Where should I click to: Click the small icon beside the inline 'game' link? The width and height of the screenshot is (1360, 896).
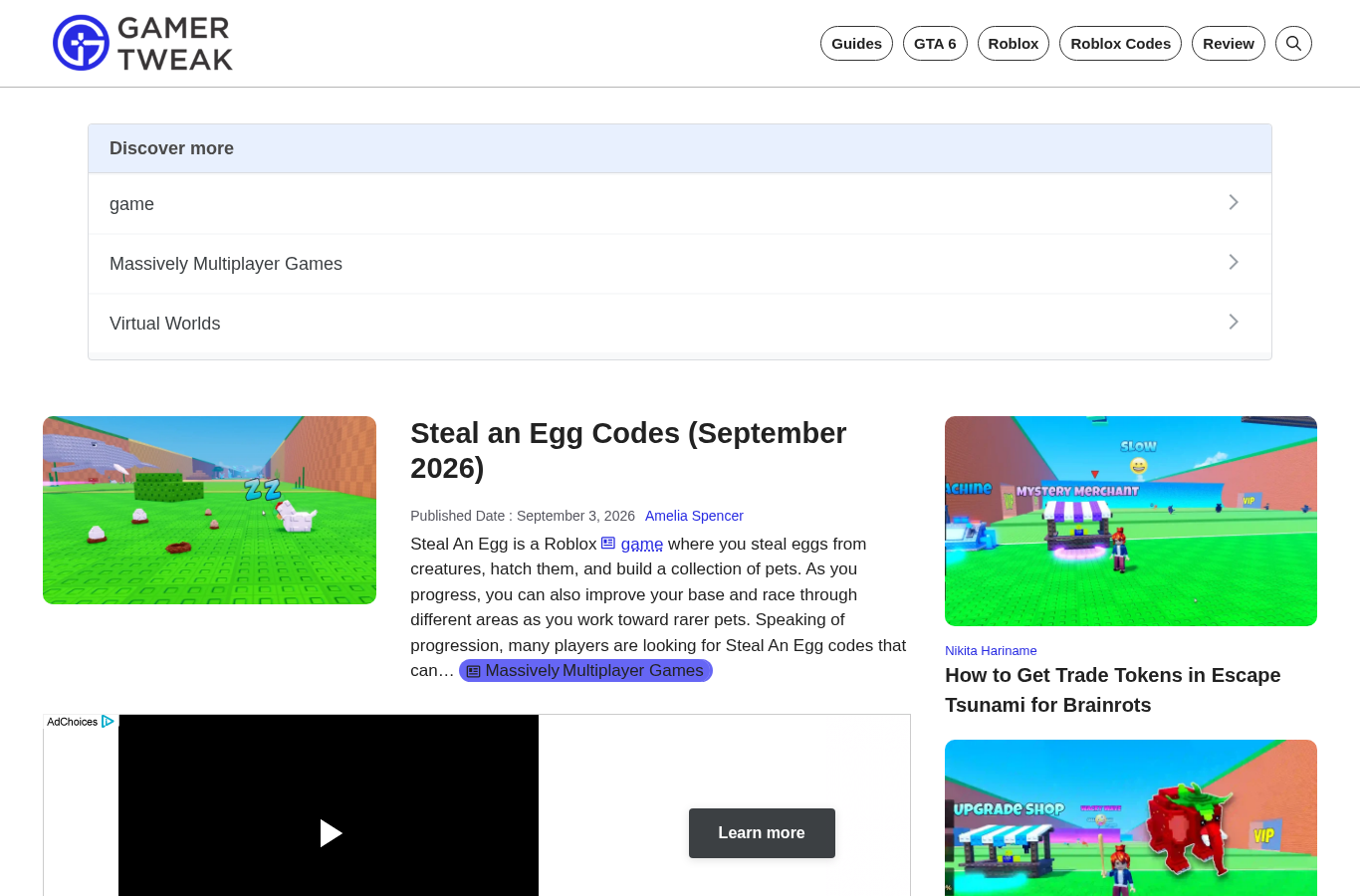[x=608, y=543]
